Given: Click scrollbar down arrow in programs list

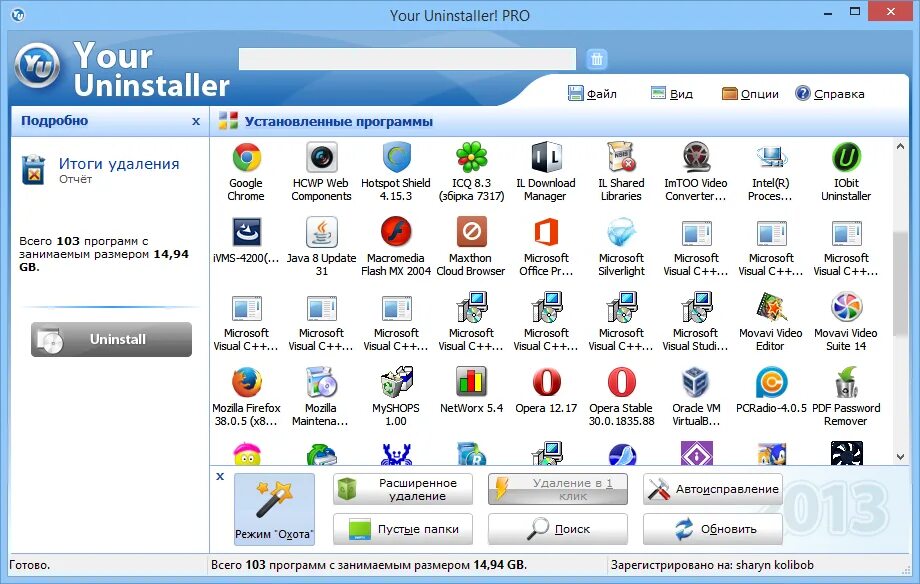Looking at the screenshot, I should coord(901,457).
